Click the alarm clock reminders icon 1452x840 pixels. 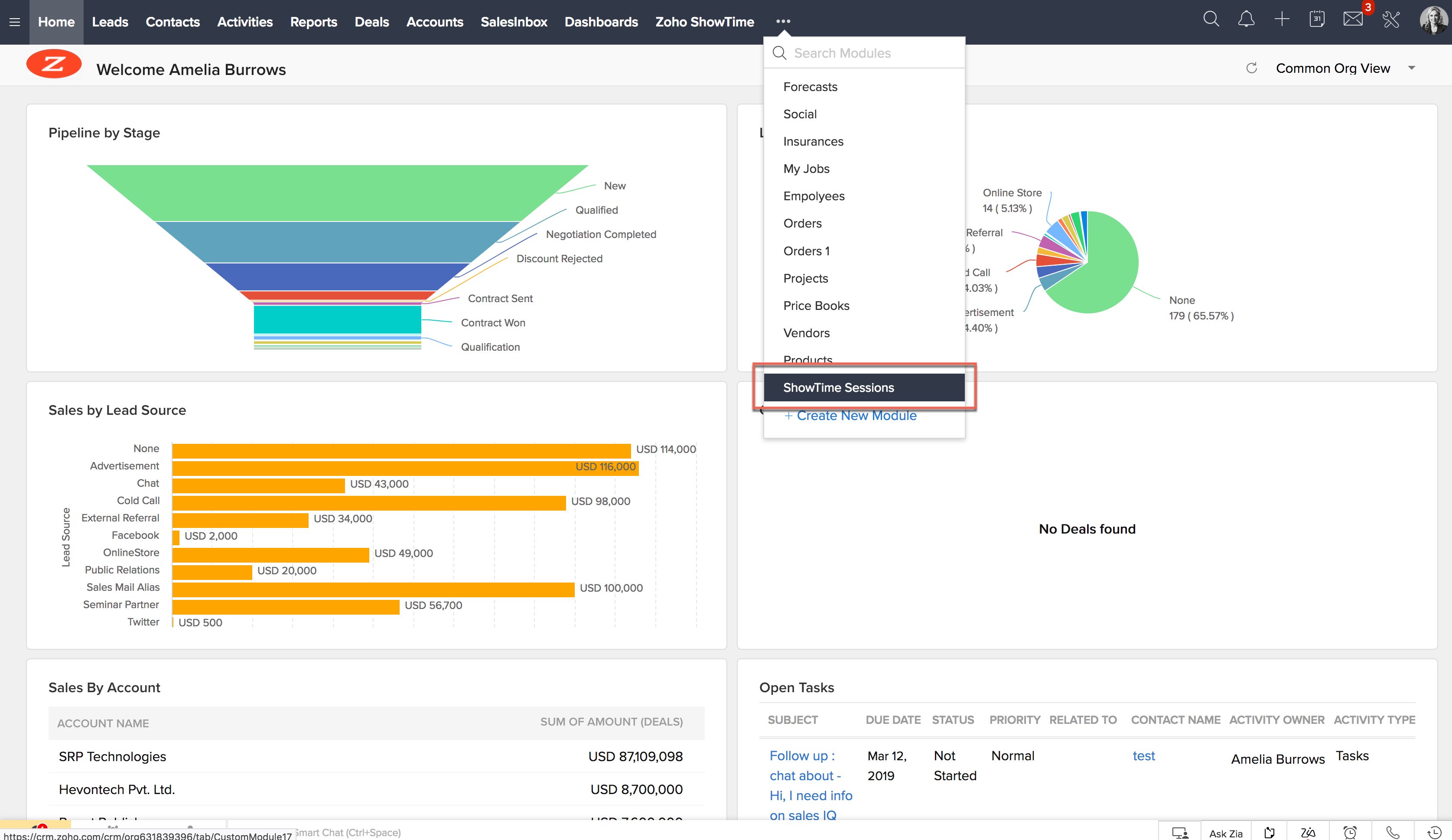1350,833
